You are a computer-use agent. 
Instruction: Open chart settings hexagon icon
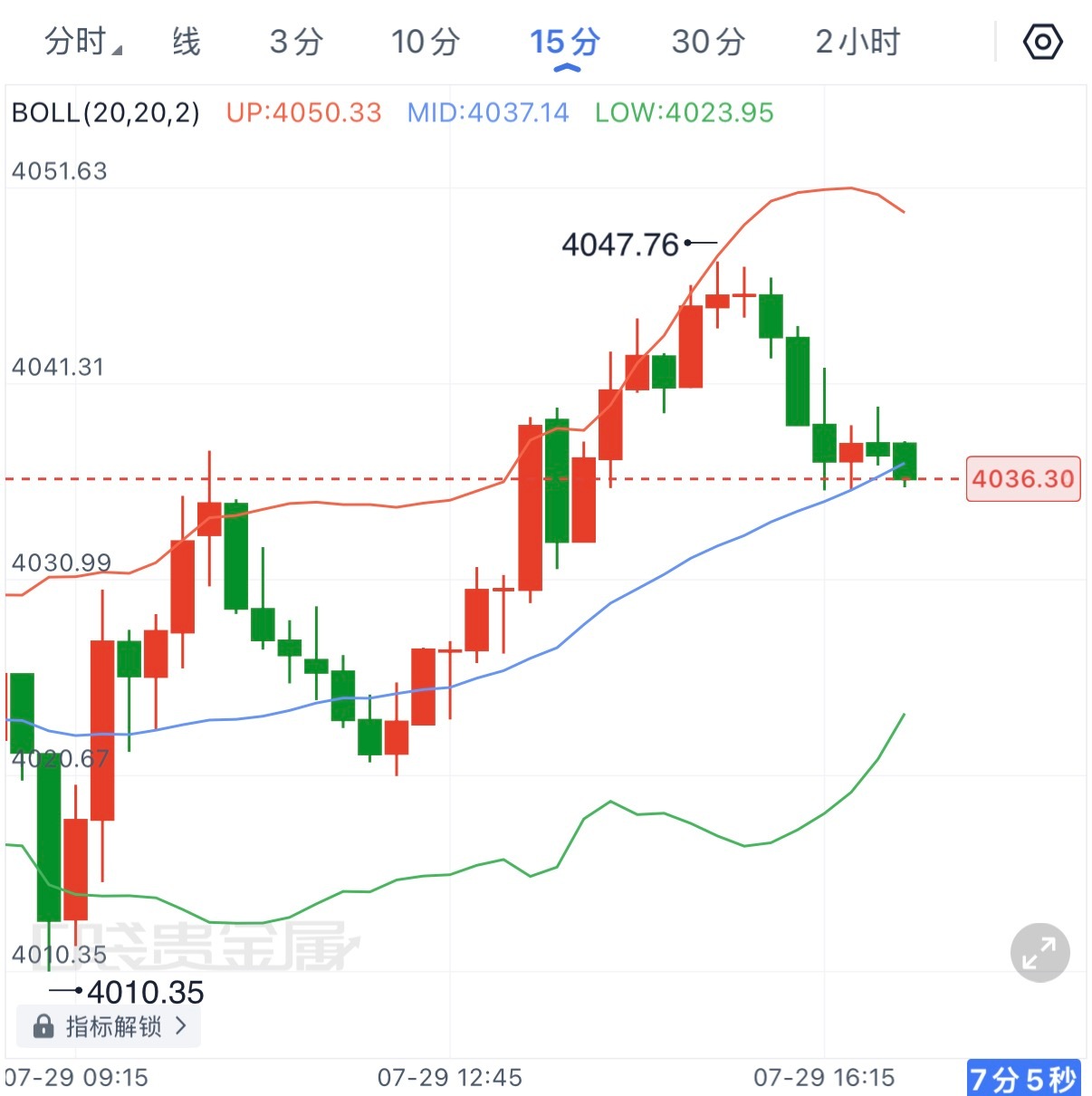coord(1042,42)
